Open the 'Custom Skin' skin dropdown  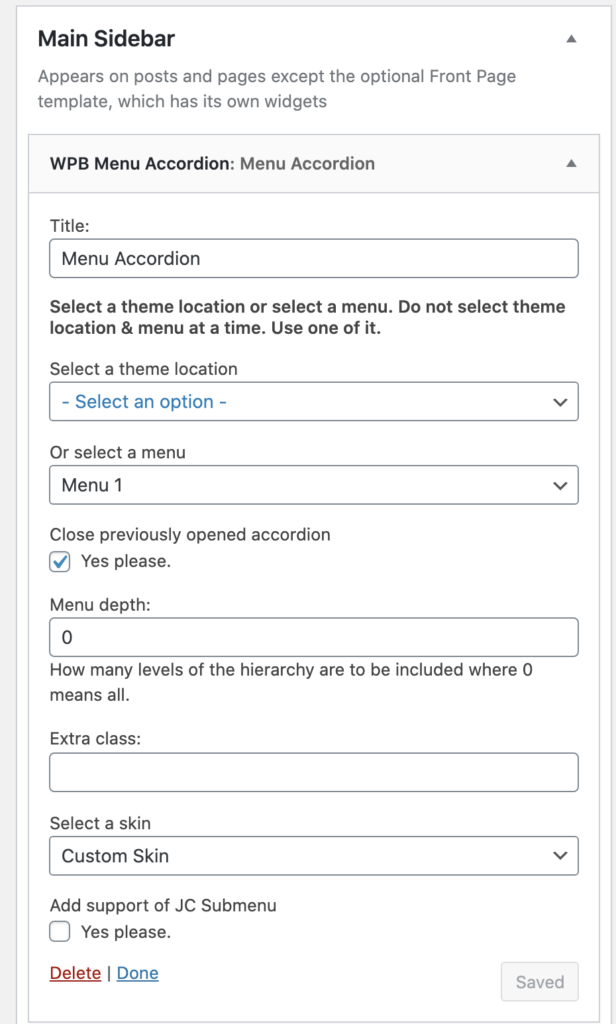click(x=314, y=856)
